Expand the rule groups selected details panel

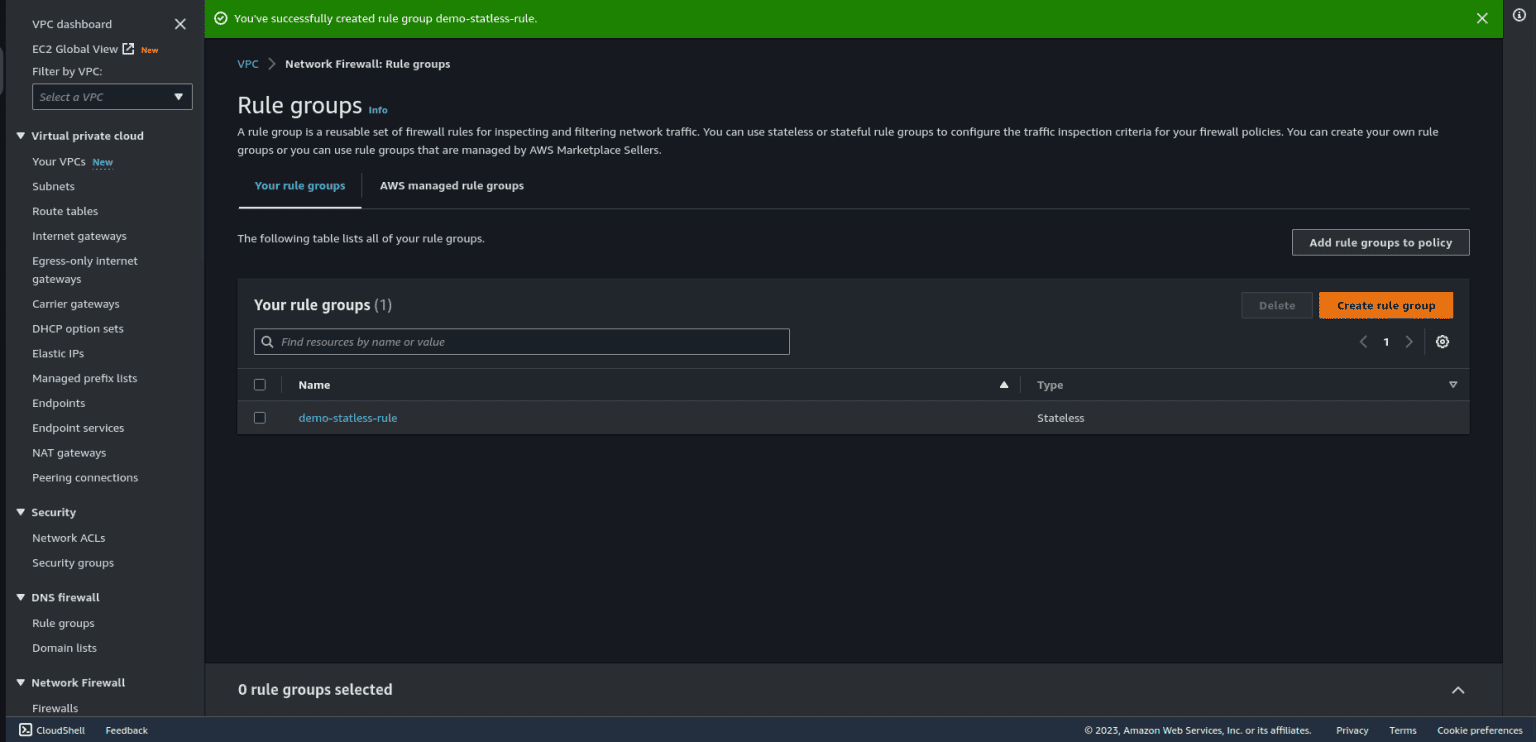(1458, 690)
